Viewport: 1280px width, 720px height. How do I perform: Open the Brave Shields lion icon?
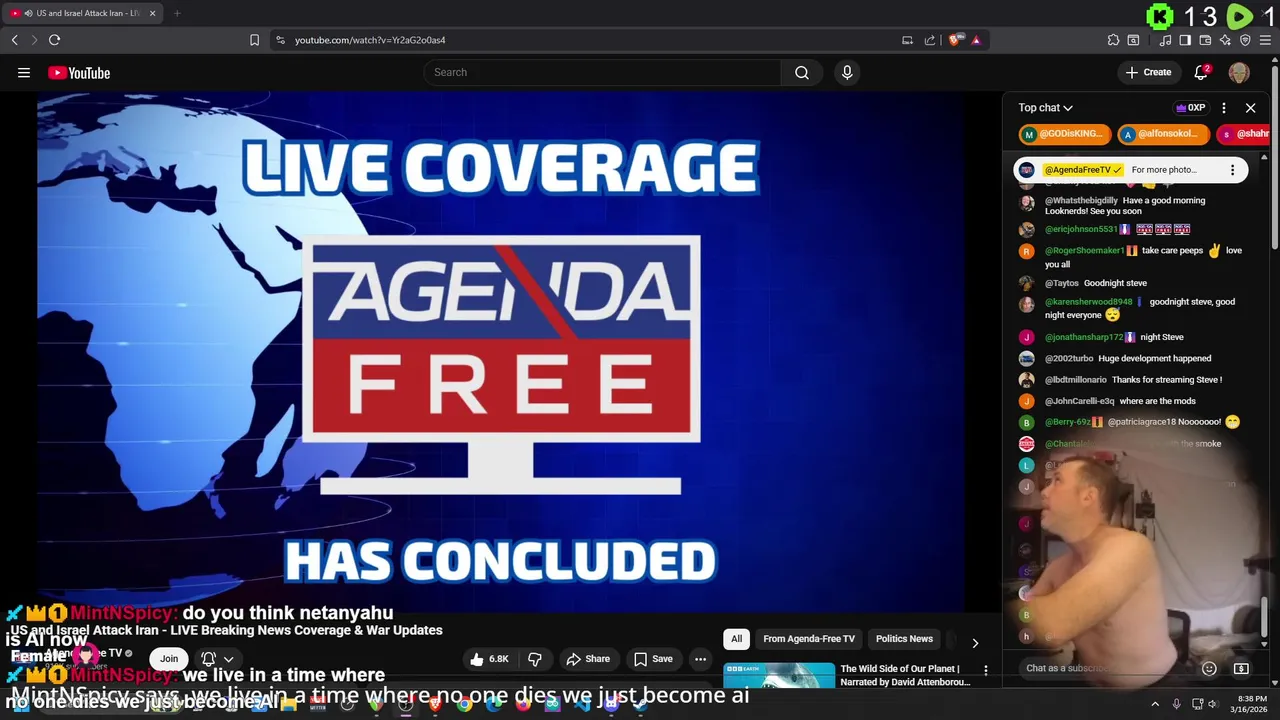tap(955, 40)
